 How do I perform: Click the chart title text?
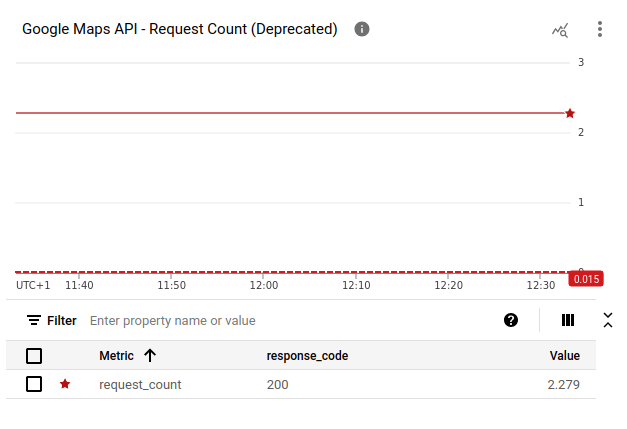click(179, 29)
